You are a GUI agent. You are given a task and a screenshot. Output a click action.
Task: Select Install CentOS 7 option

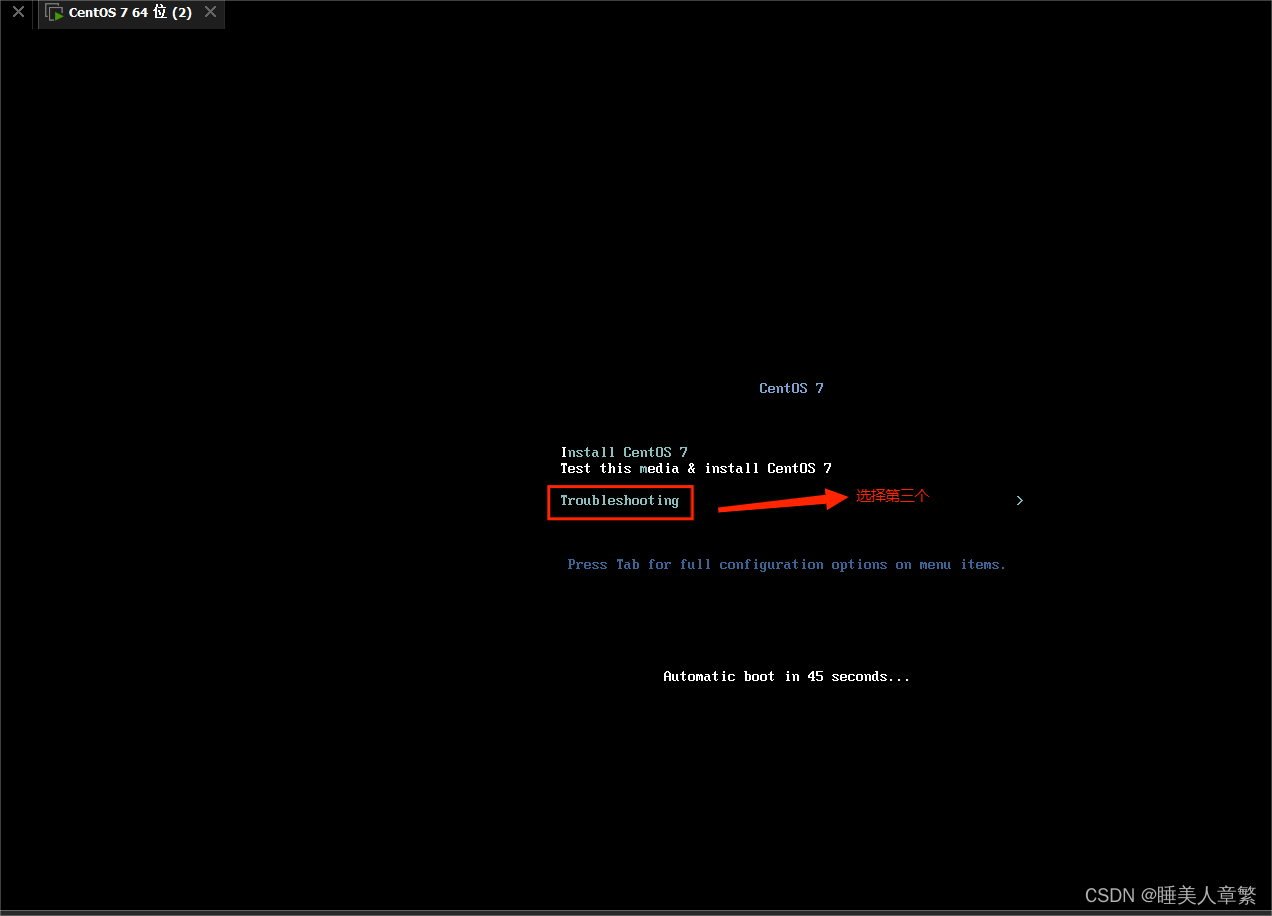pos(623,452)
